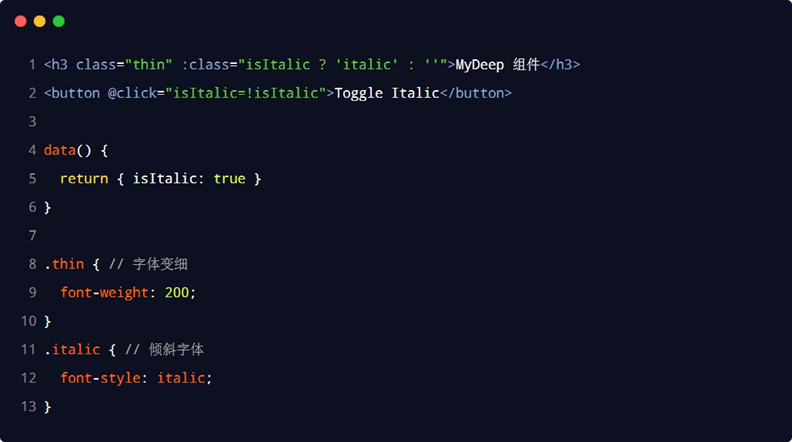Click the yellow minimize dot
The height and width of the screenshot is (442, 792).
point(40,21)
